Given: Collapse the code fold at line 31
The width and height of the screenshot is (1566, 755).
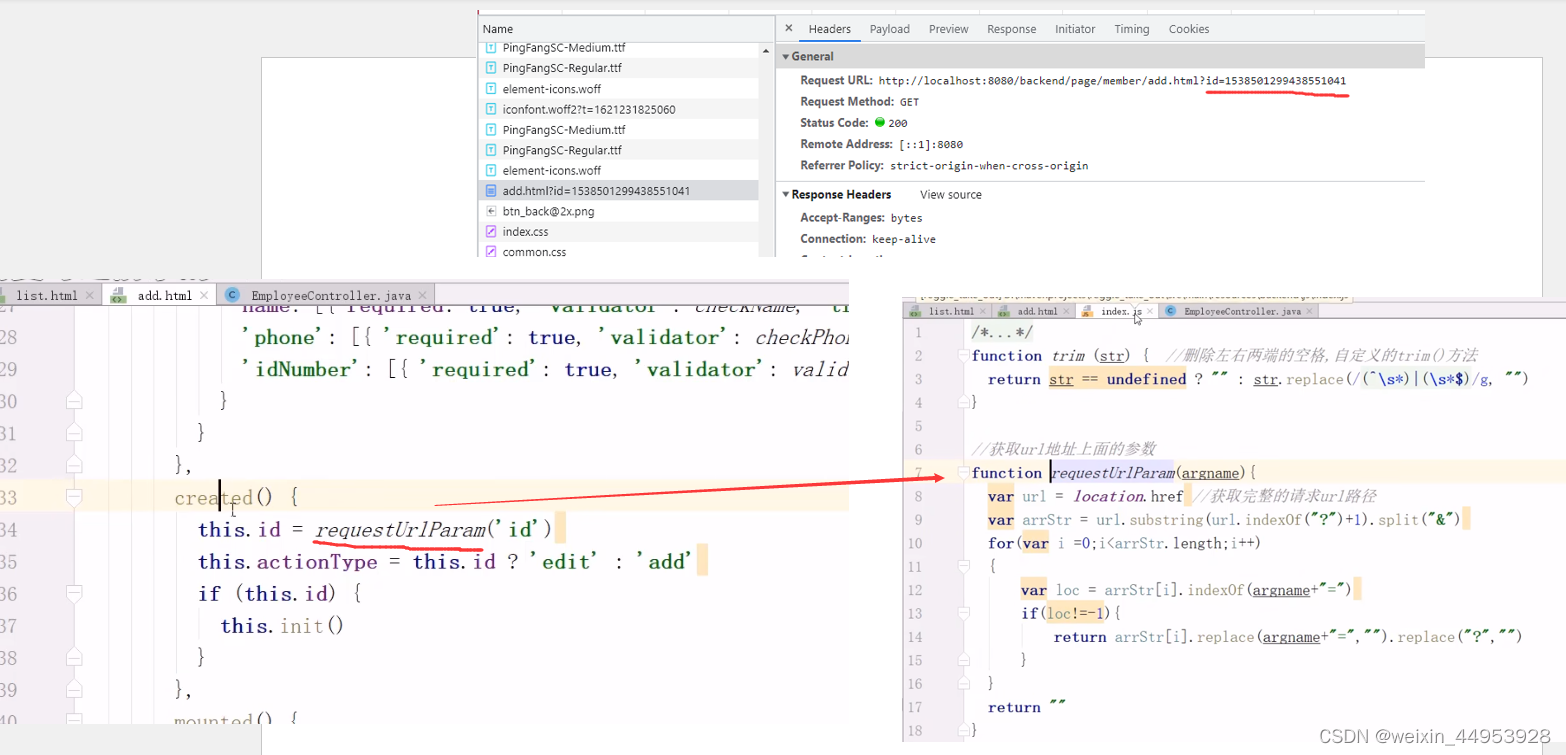Looking at the screenshot, I should tap(73, 433).
